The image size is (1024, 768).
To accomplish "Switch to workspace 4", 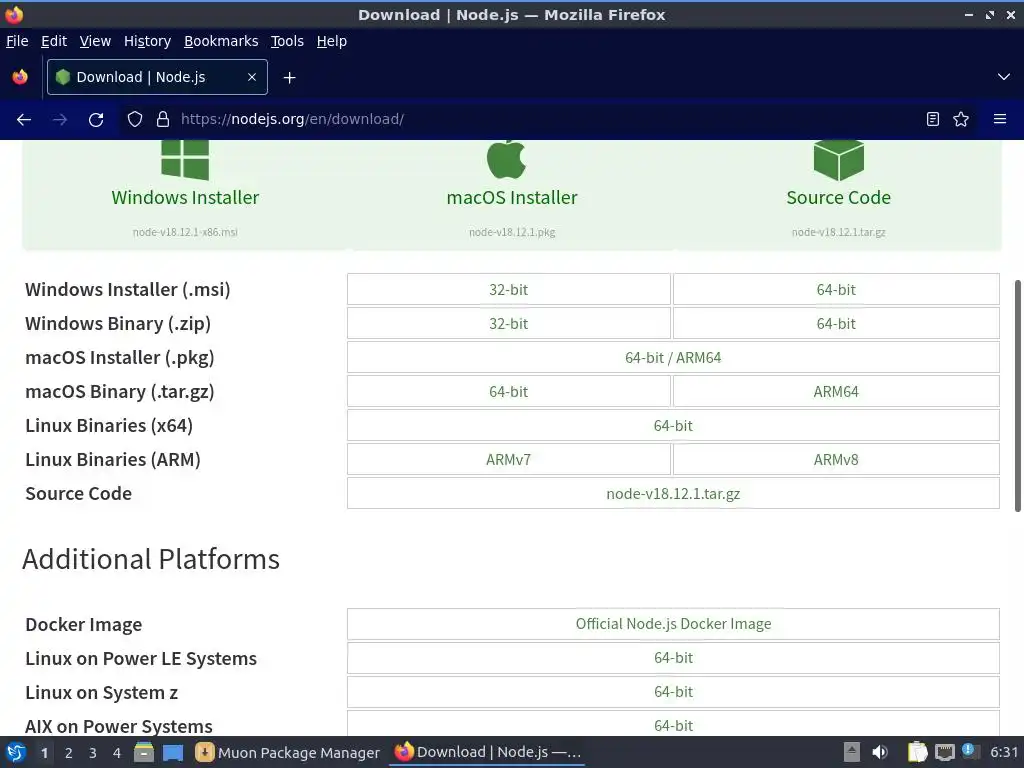I will click(x=117, y=752).
